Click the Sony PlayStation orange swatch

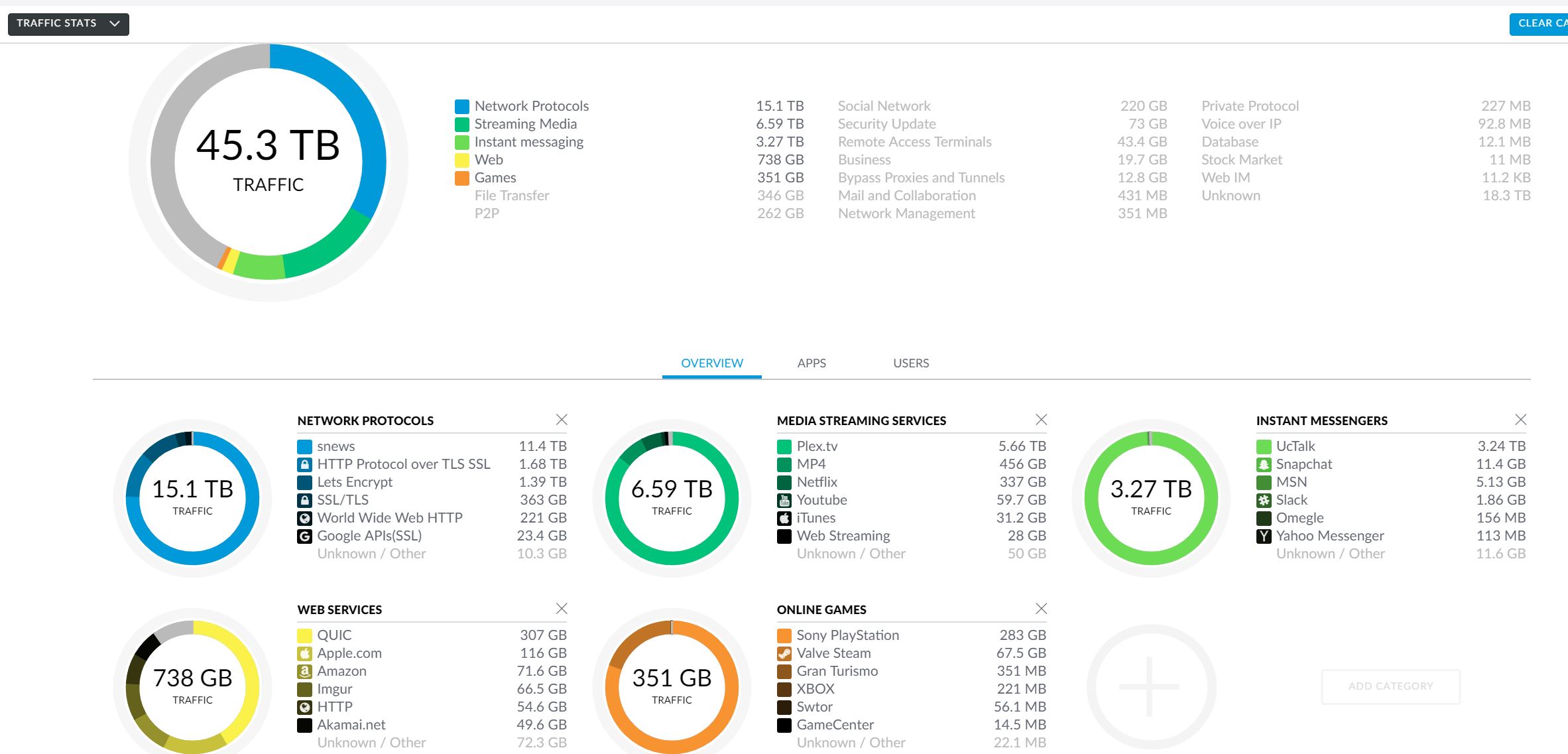[x=784, y=635]
